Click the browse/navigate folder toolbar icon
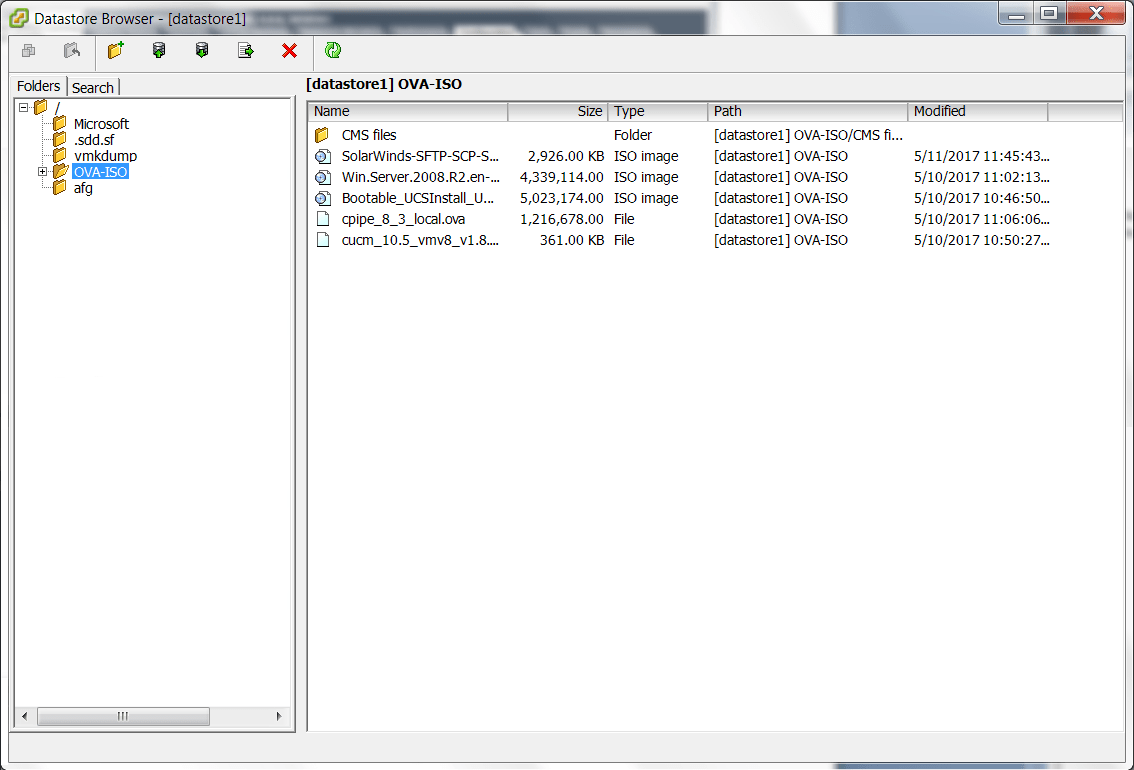This screenshot has width=1134, height=770. coord(72,51)
